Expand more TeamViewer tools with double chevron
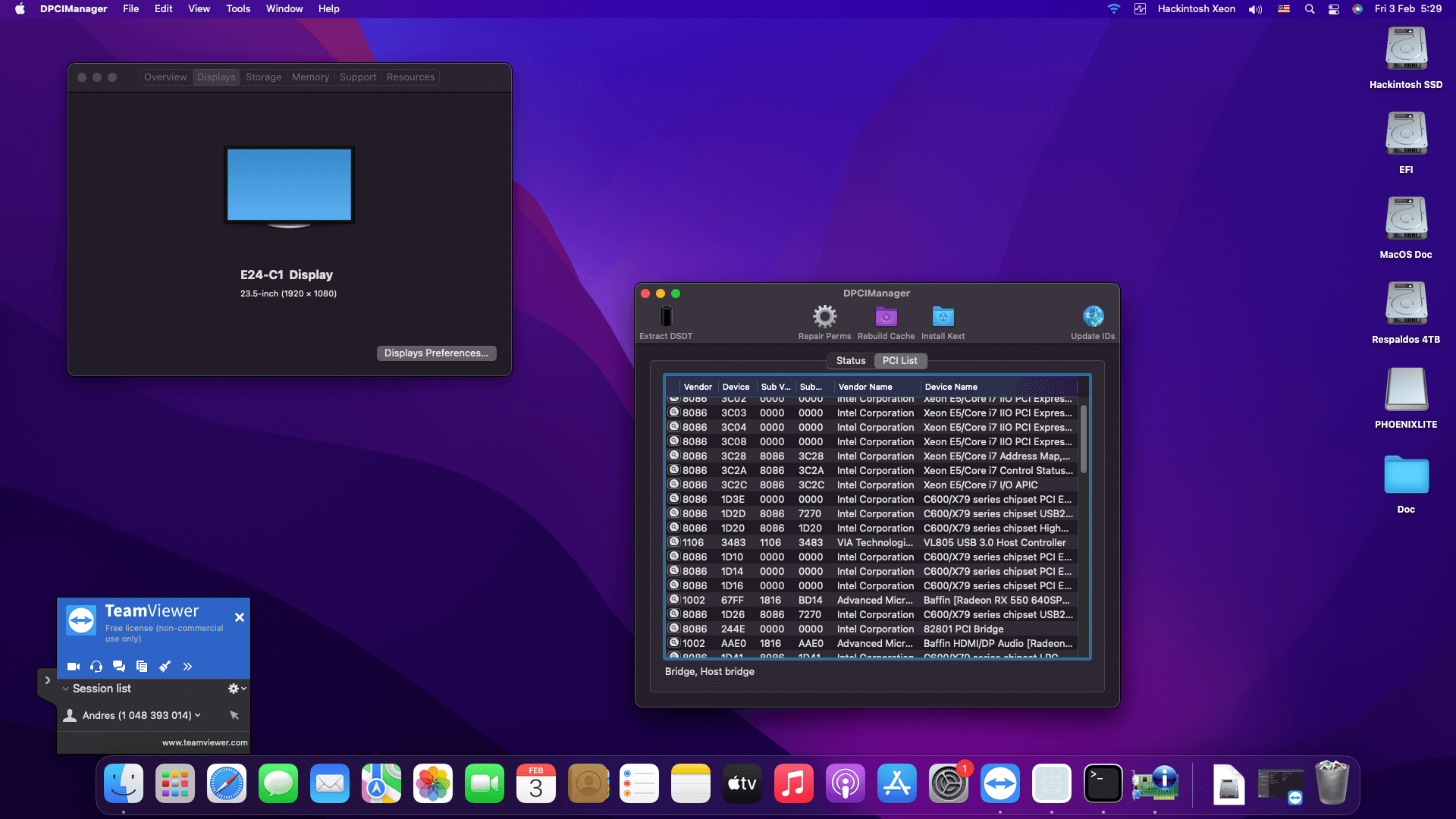 (x=187, y=667)
